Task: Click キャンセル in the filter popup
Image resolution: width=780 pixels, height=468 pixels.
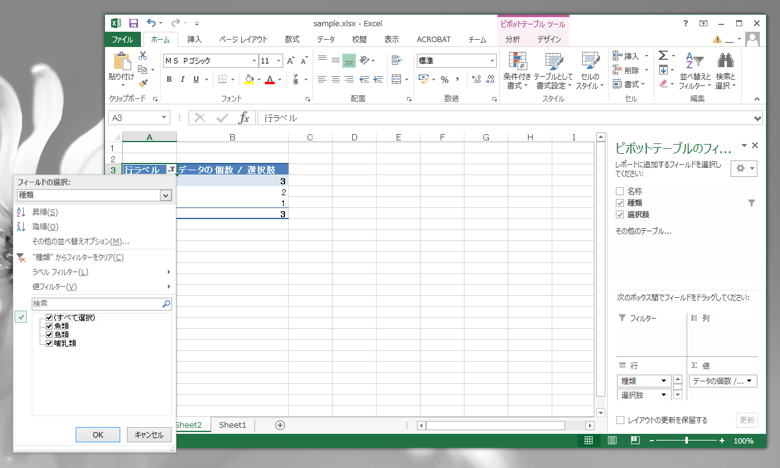Action: pos(149,435)
